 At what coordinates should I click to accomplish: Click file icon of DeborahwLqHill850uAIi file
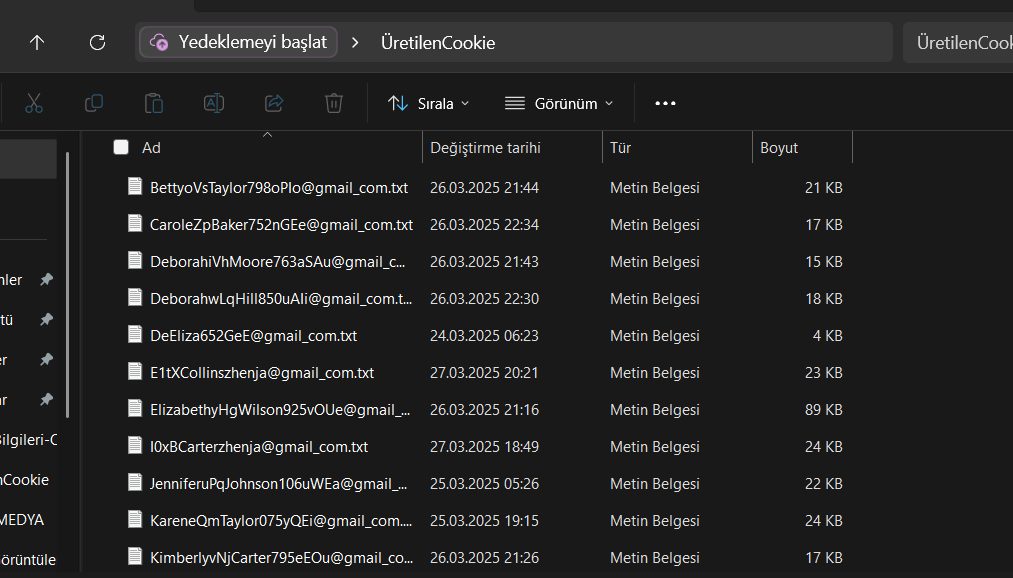(135, 298)
